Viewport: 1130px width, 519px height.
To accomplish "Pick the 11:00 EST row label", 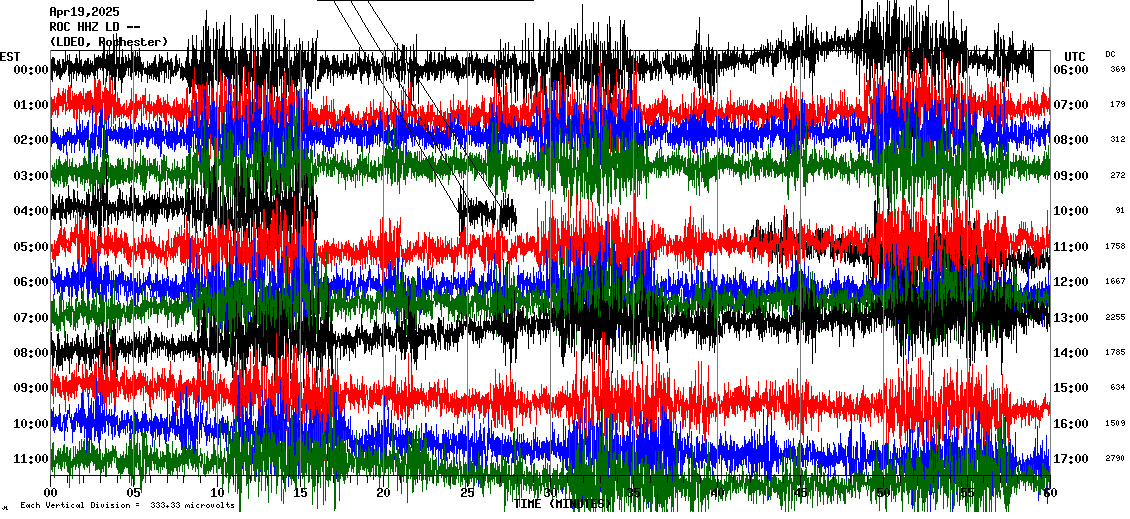I will point(31,459).
